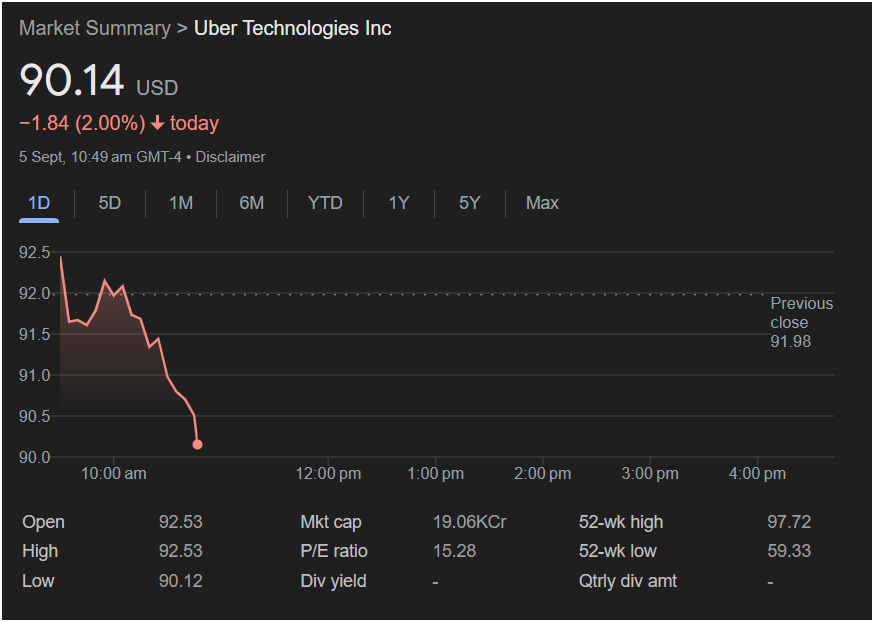
Task: Click the 5 Sept, 10:49 am timestamp
Action: pyautogui.click(x=100, y=157)
